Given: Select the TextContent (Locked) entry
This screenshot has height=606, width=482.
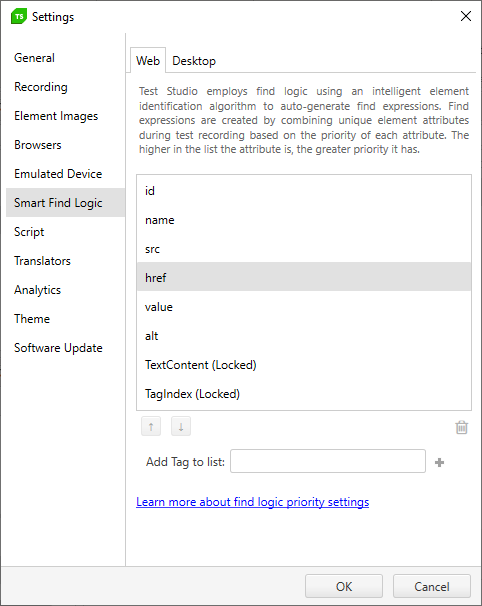Looking at the screenshot, I should coord(304,364).
